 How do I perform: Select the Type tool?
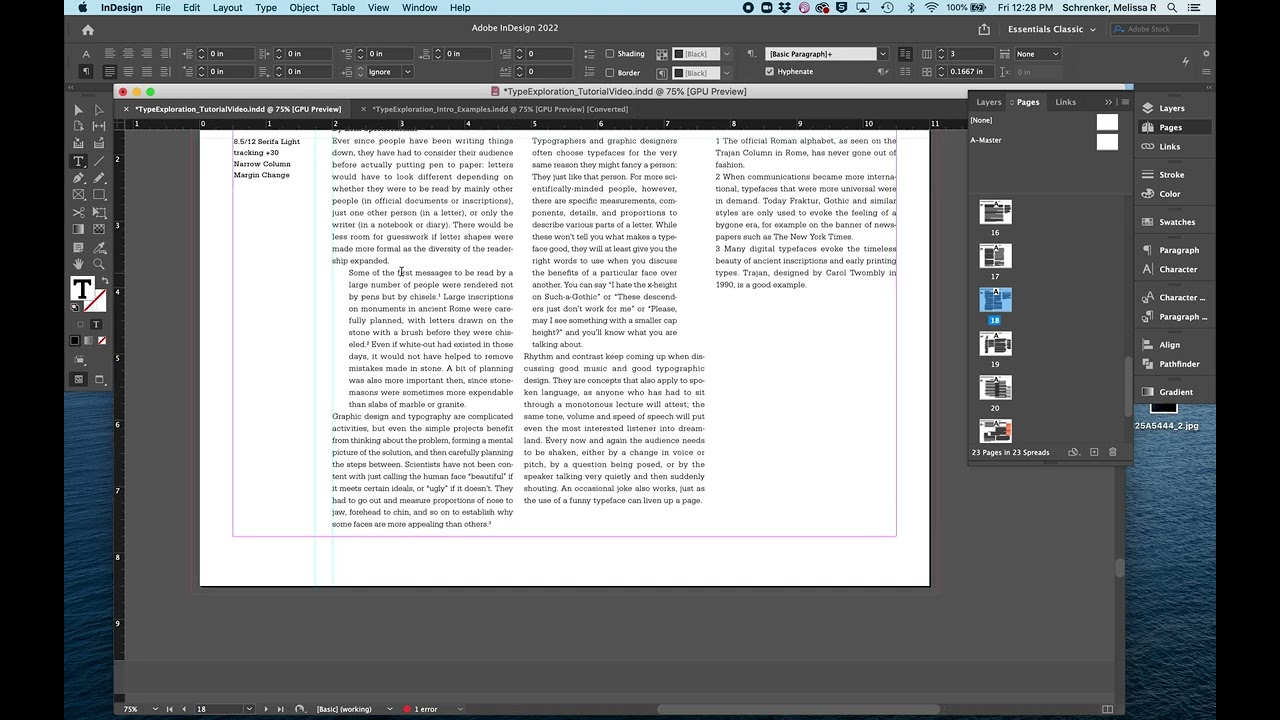tap(79, 161)
